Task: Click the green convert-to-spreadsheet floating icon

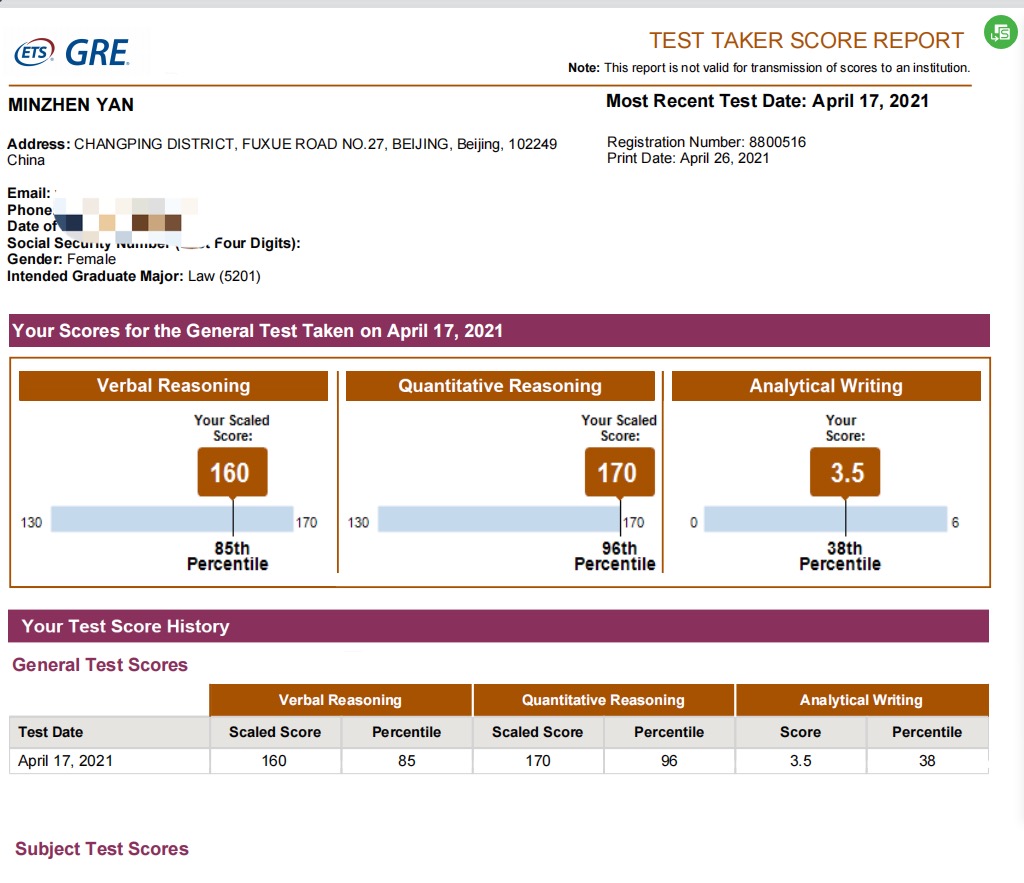Action: 999,32
